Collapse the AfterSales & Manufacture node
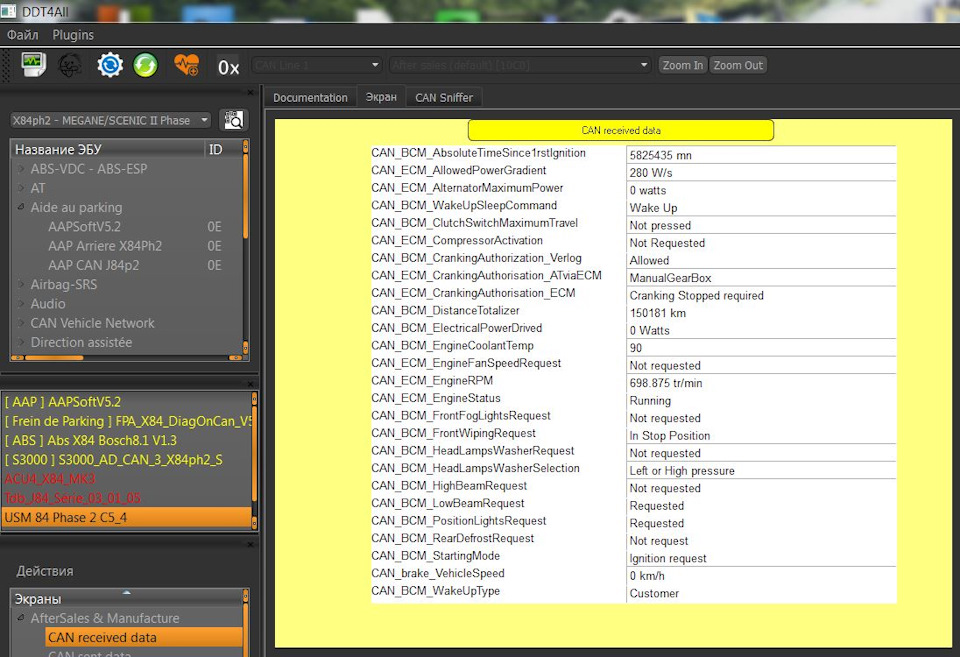Image resolution: width=960 pixels, height=657 pixels. 21,618
